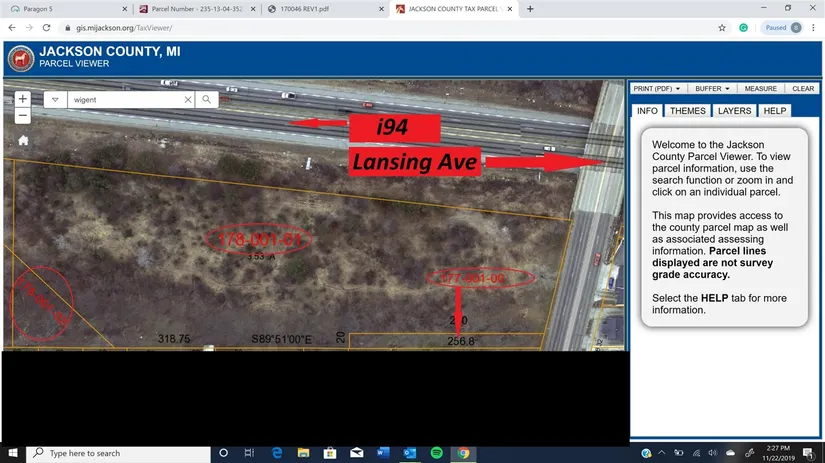
Task: Open the BUFFER dropdown menu
Action: tap(713, 89)
